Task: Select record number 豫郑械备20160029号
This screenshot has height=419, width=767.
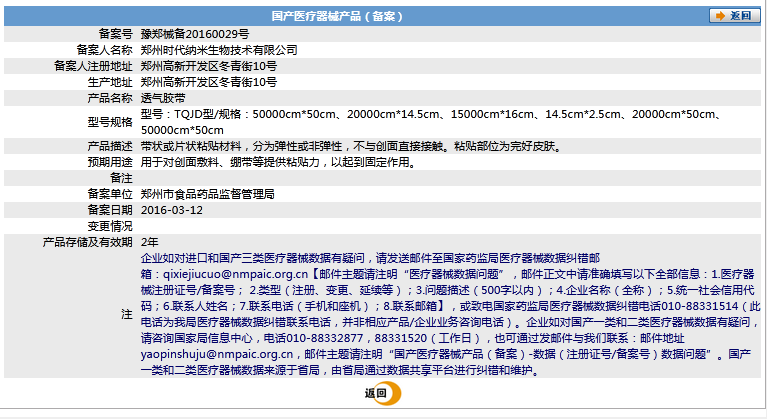Action: point(195,34)
